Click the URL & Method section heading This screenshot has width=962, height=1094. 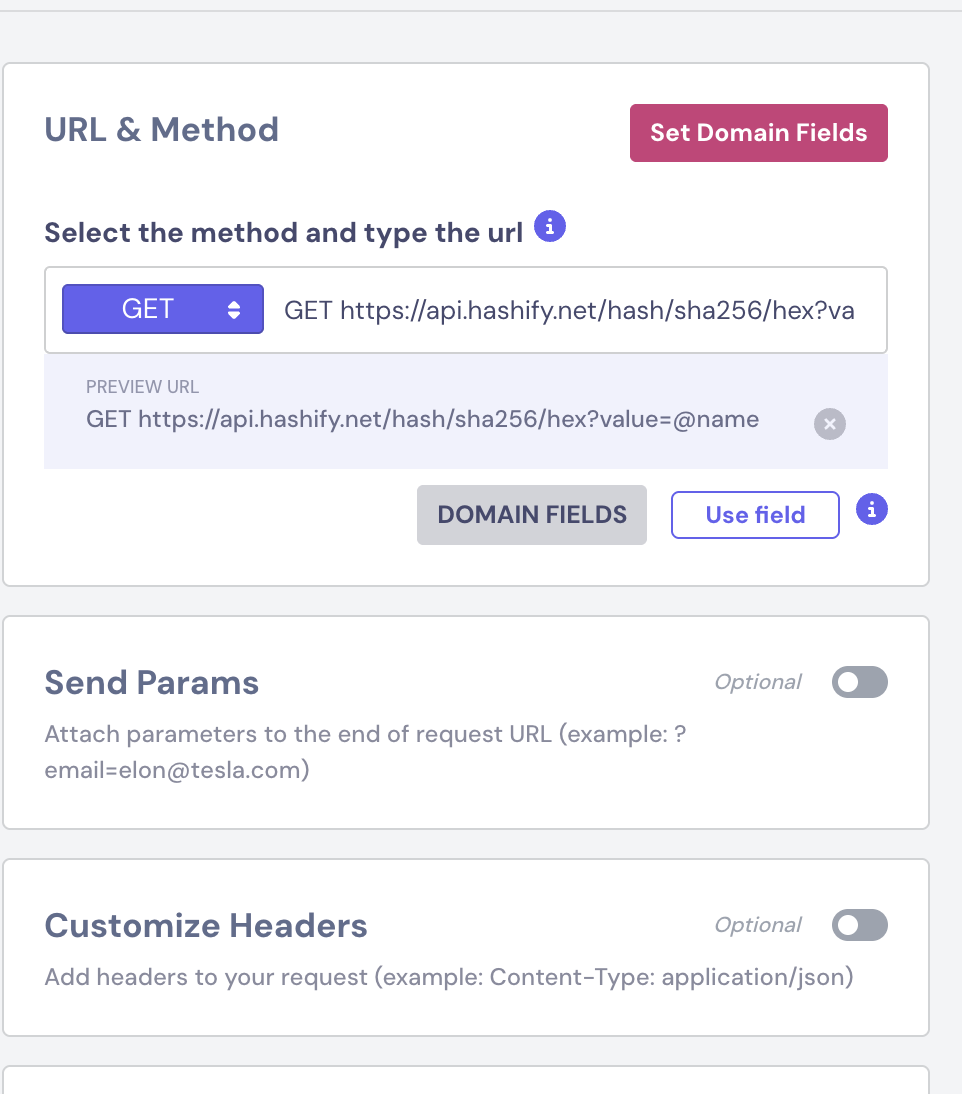click(162, 130)
